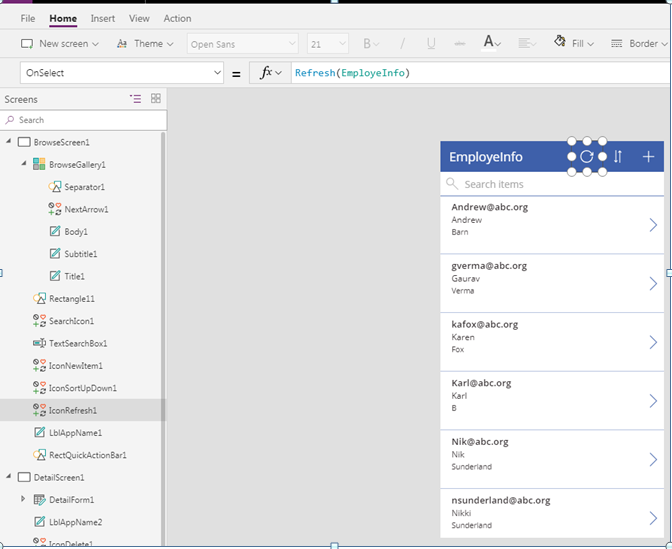Select Subtitle1 label in tree
This screenshot has width=672, height=549.
coord(81,254)
